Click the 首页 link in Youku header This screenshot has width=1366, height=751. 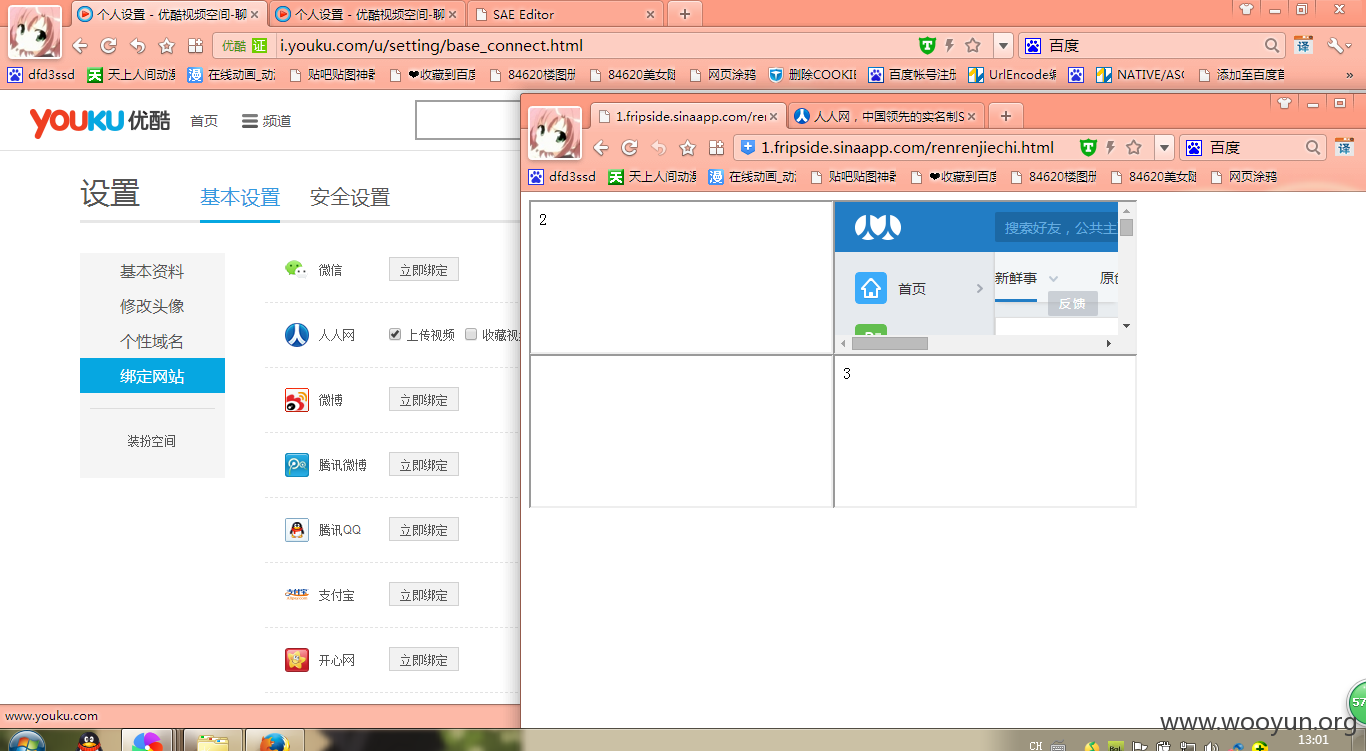204,121
